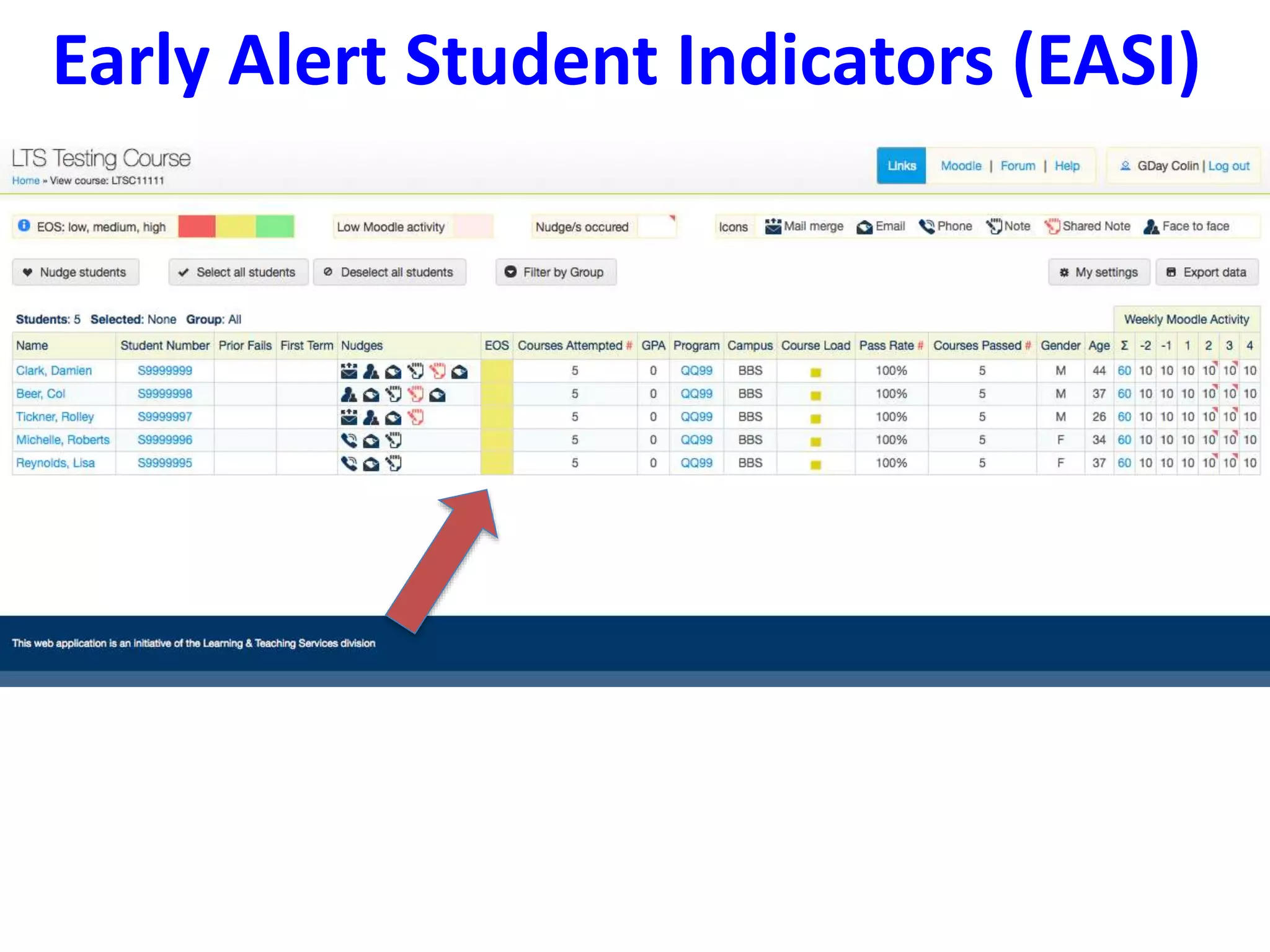Click the Links tab in header
The image size is (1270, 952).
901,165
